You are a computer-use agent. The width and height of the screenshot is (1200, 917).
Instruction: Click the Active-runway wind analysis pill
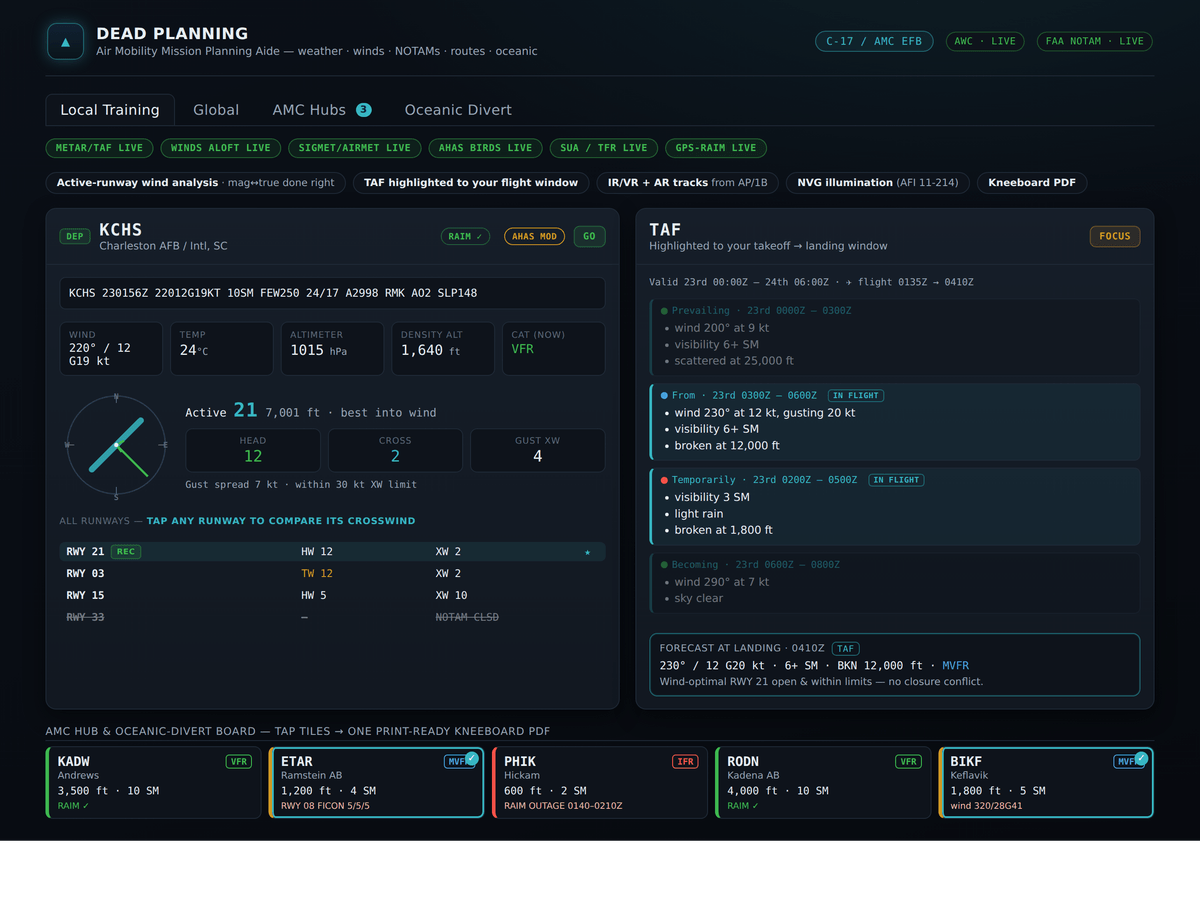196,183
